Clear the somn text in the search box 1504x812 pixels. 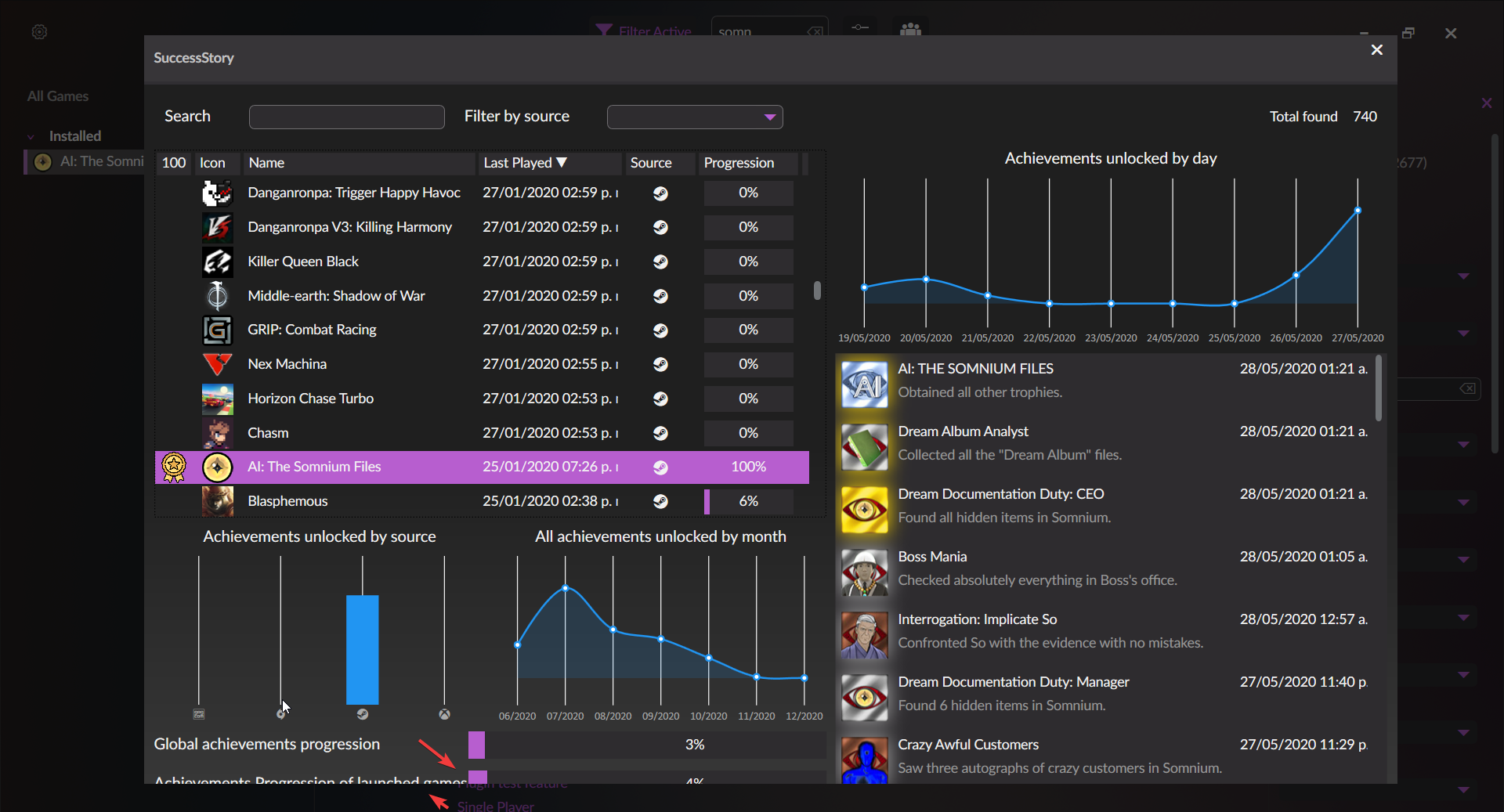[815, 31]
